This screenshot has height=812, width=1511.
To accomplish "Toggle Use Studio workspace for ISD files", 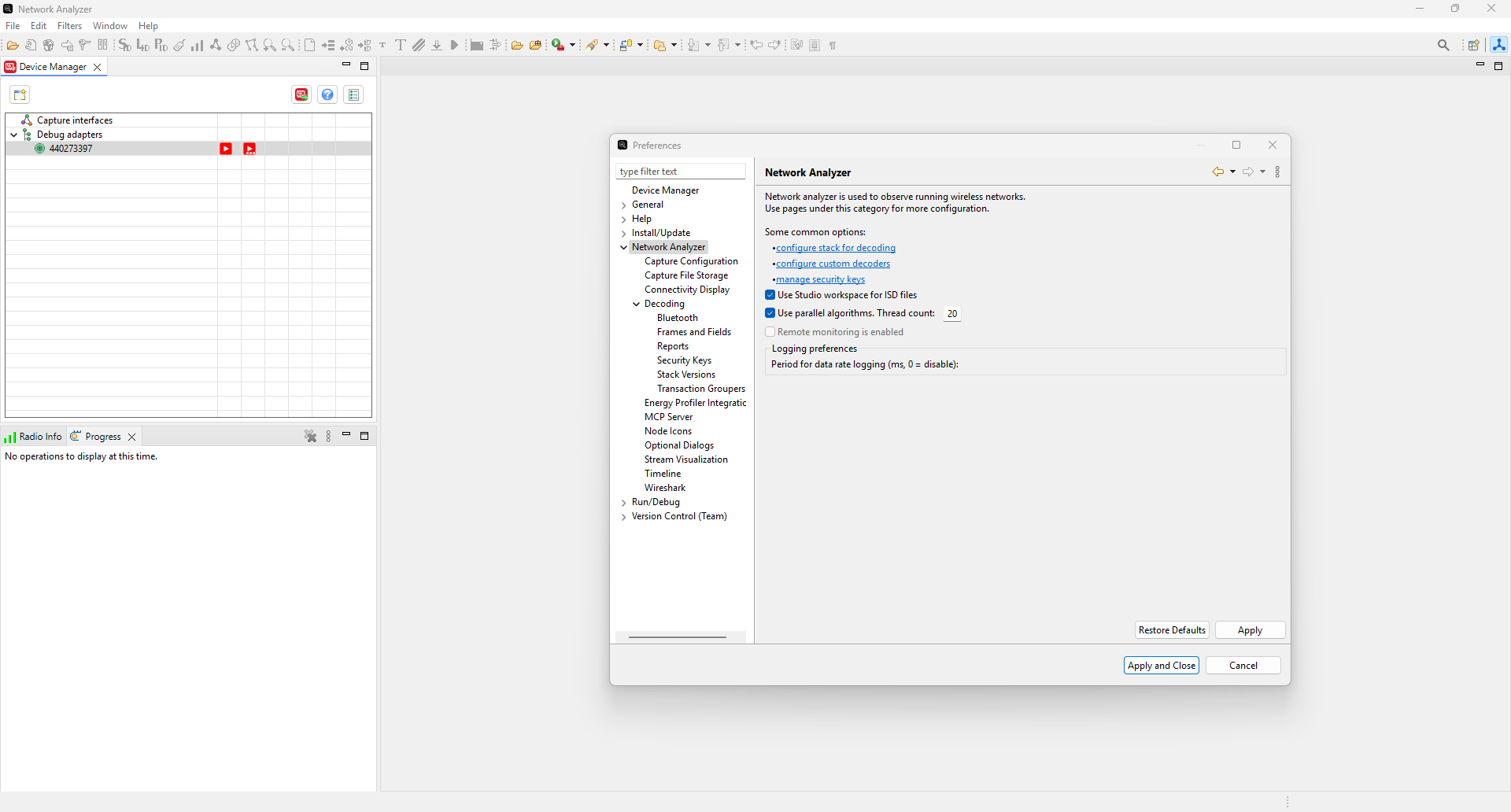I will coord(770,295).
